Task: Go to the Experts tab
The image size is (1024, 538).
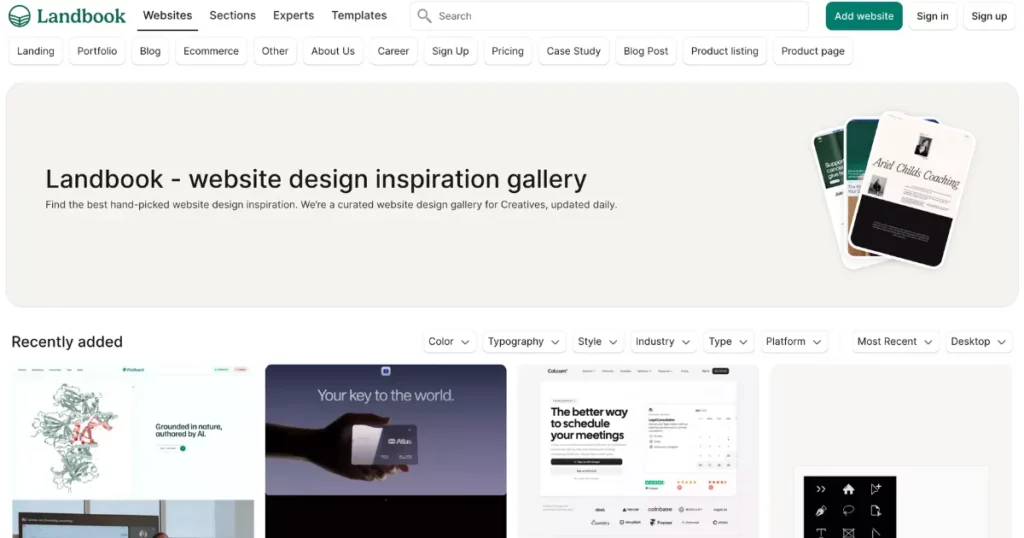Action: (293, 16)
